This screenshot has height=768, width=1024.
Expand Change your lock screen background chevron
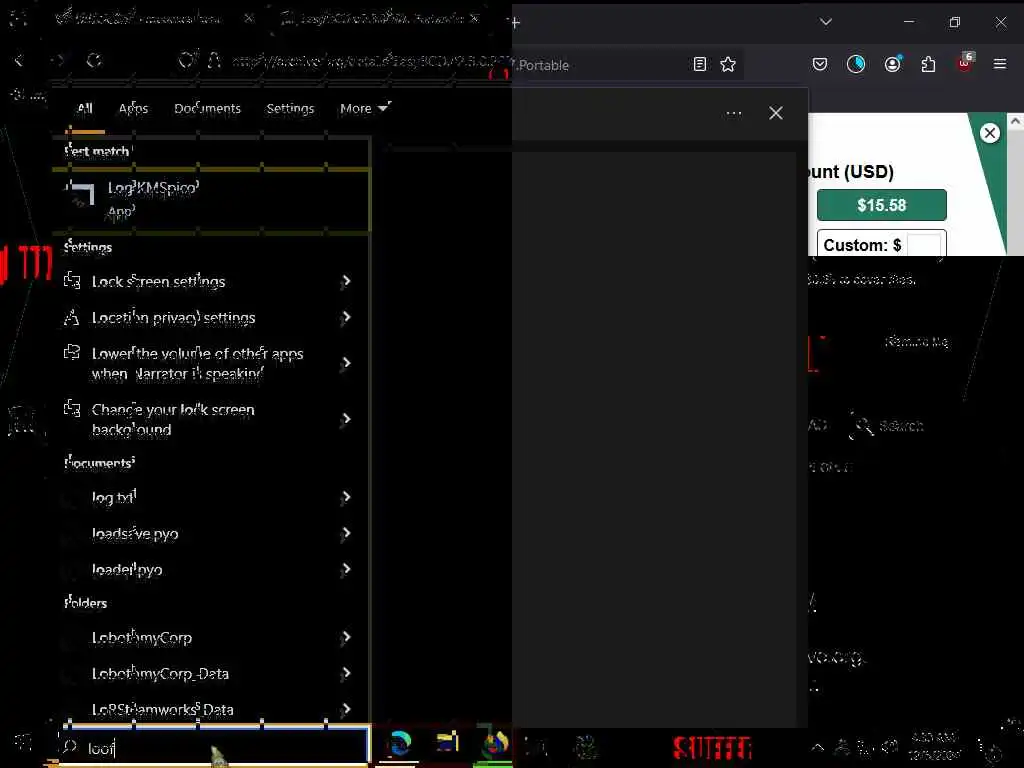(346, 419)
